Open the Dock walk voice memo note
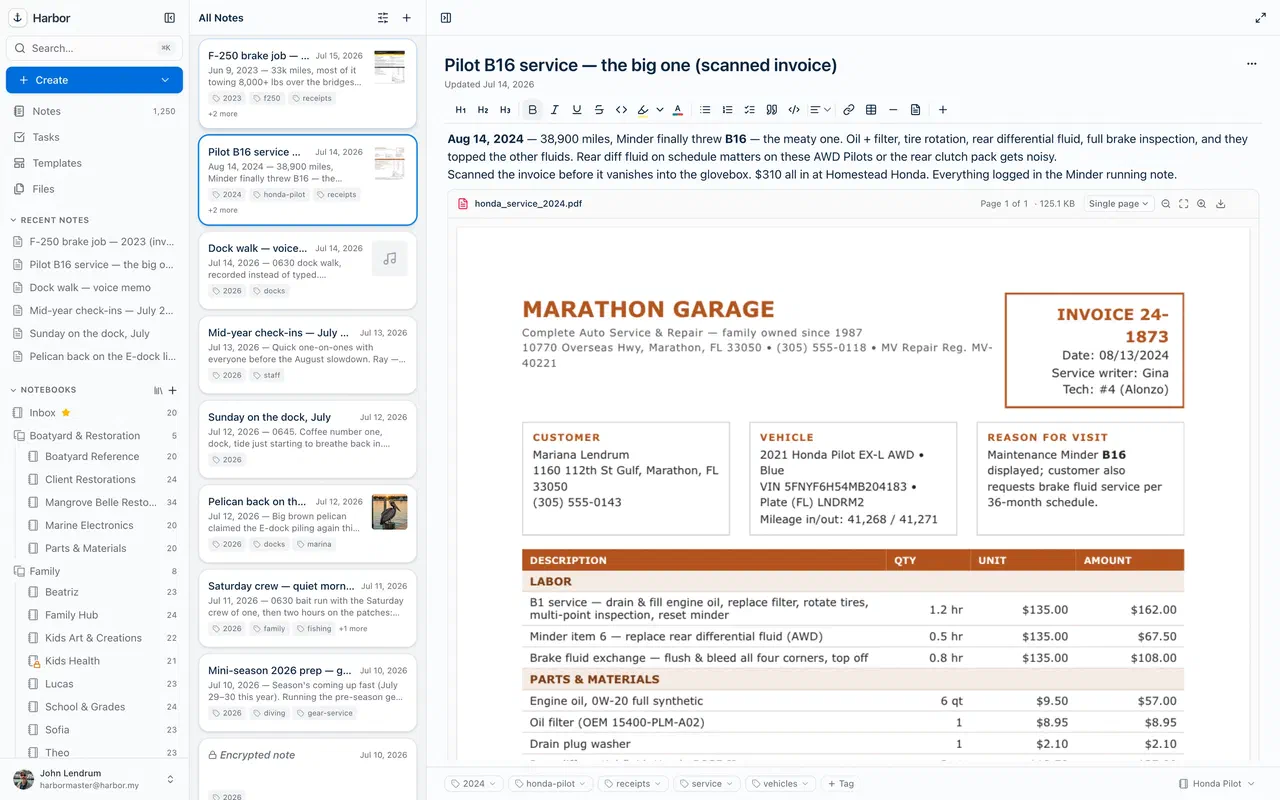 (308, 270)
